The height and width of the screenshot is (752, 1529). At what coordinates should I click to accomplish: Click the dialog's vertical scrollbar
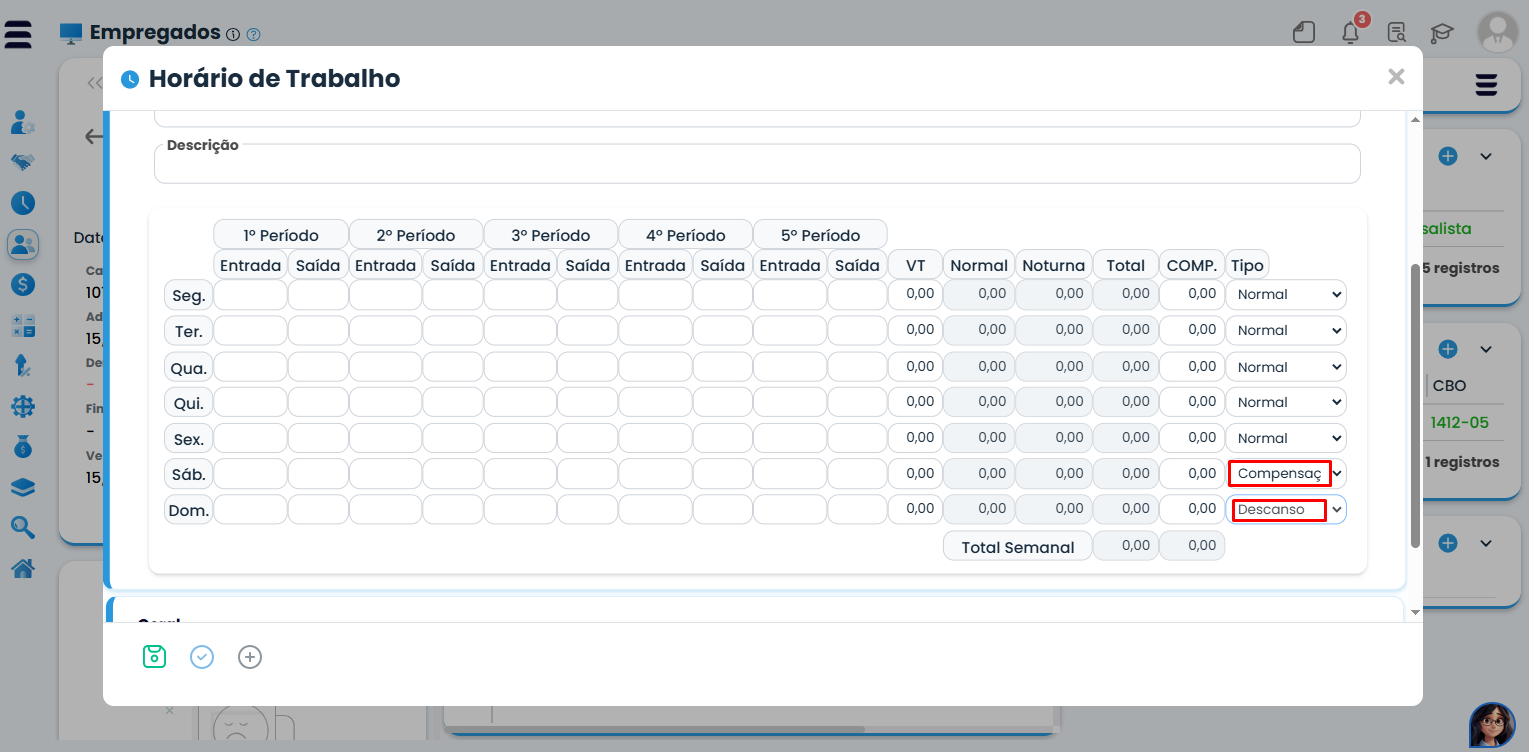[1415, 400]
